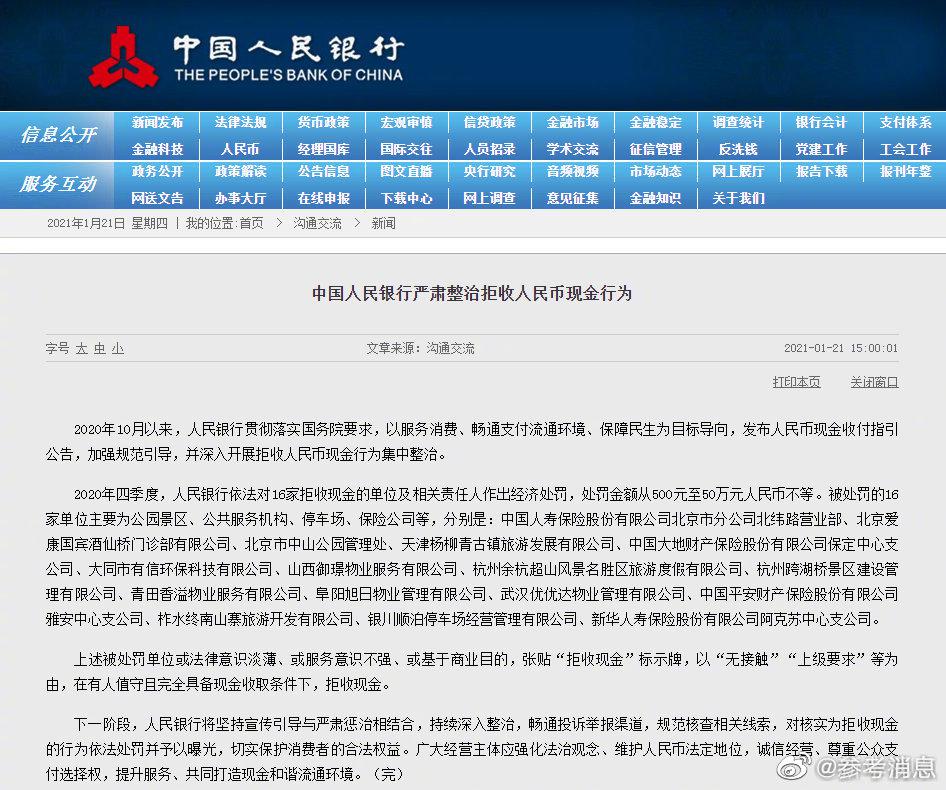Open 图文直播 under service interaction
Viewport: 946px width, 790px height.
pos(407,171)
